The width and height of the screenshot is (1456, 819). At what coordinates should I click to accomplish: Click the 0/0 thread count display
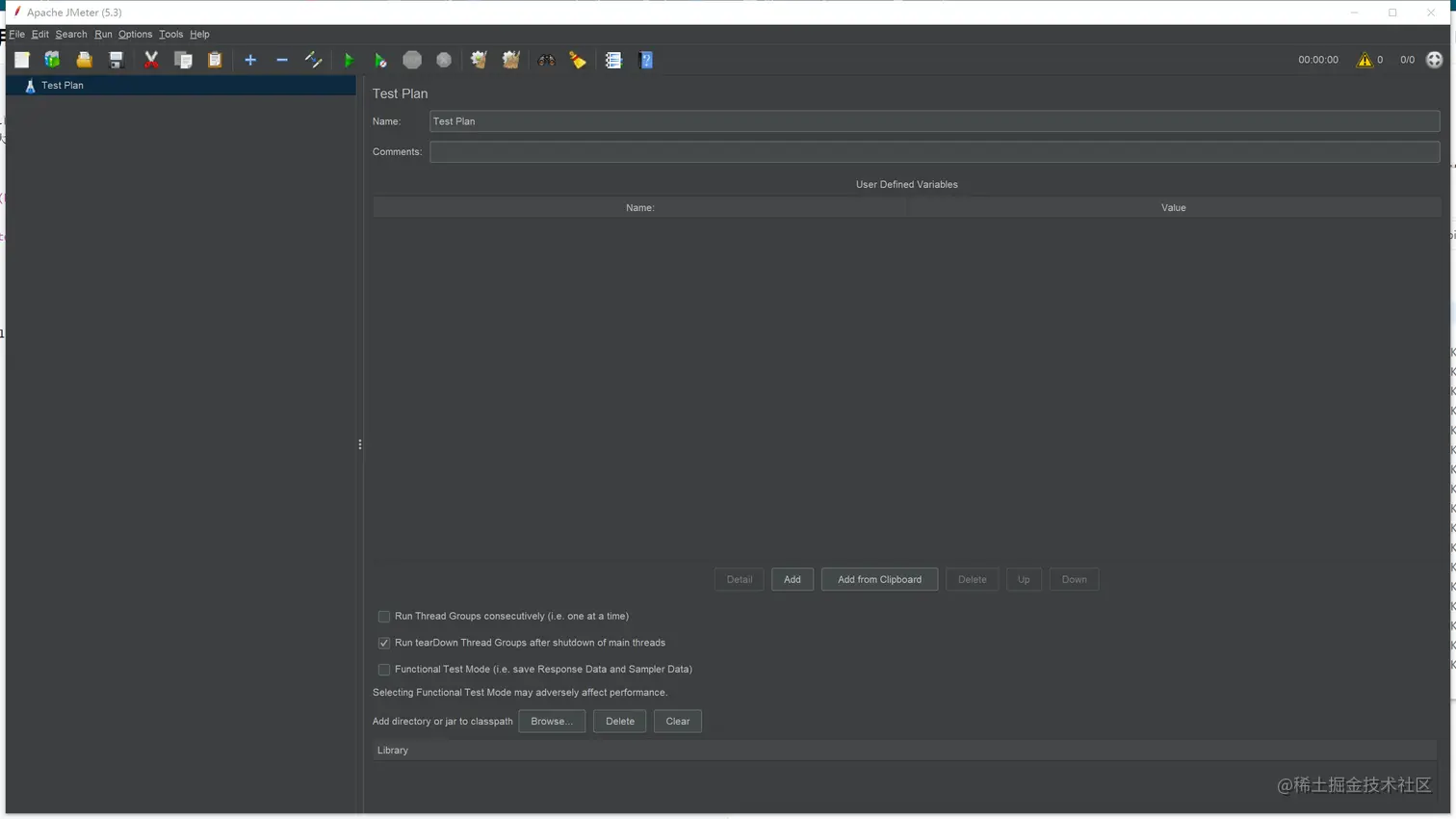pos(1407,60)
